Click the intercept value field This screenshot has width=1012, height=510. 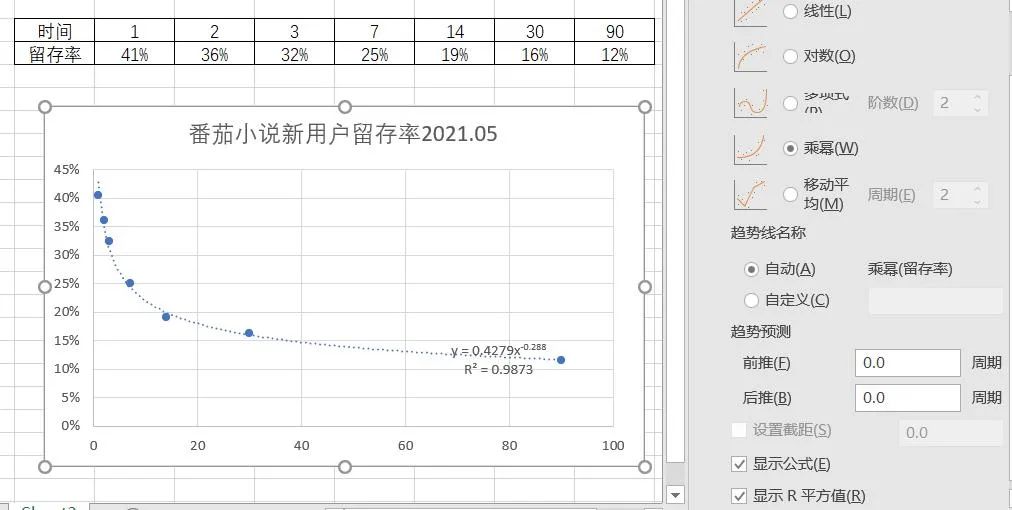click(x=951, y=433)
